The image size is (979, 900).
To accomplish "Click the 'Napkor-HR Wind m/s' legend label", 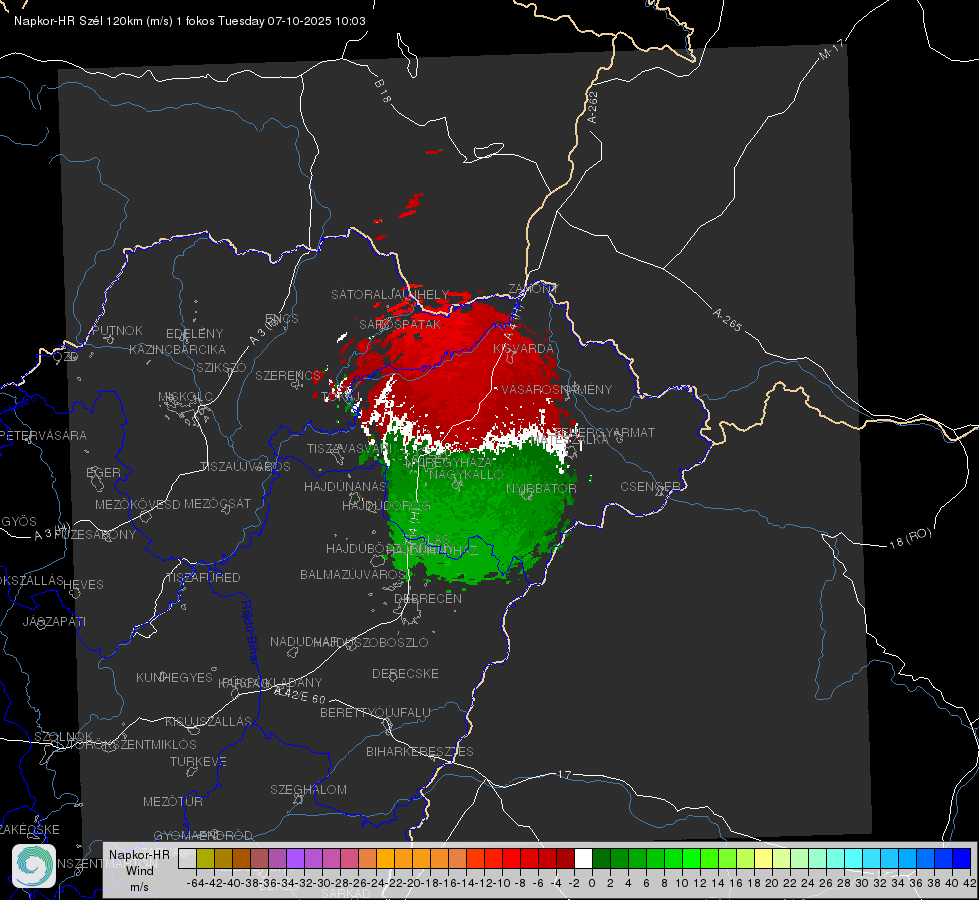I will pyautogui.click(x=139, y=870).
